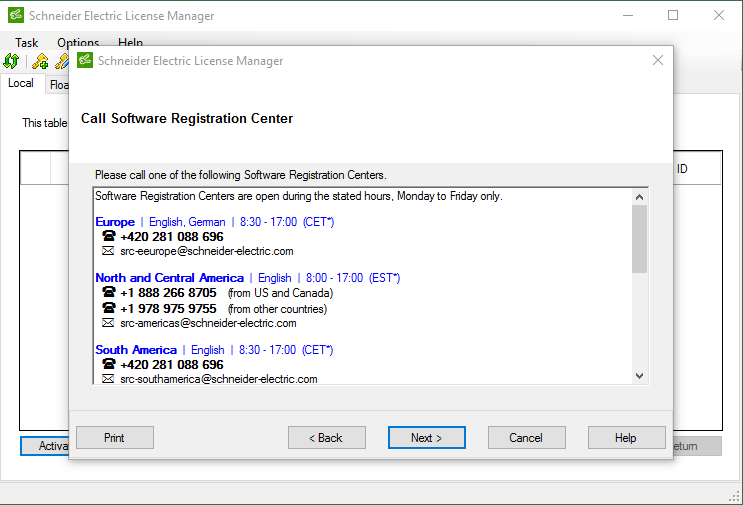Click '(from other countries)' note
This screenshot has width=743, height=505.
[277, 309]
